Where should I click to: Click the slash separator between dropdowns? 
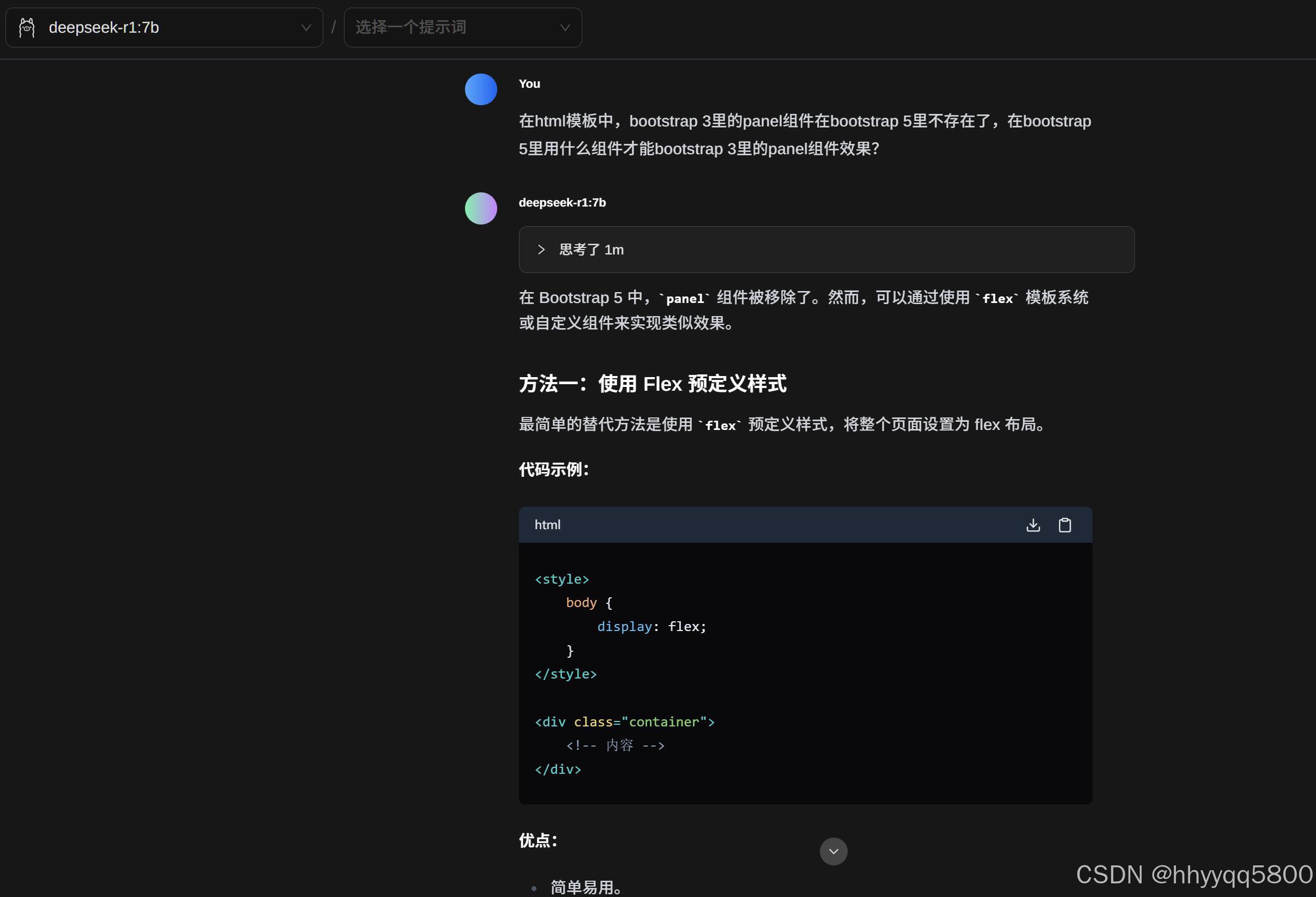point(334,28)
